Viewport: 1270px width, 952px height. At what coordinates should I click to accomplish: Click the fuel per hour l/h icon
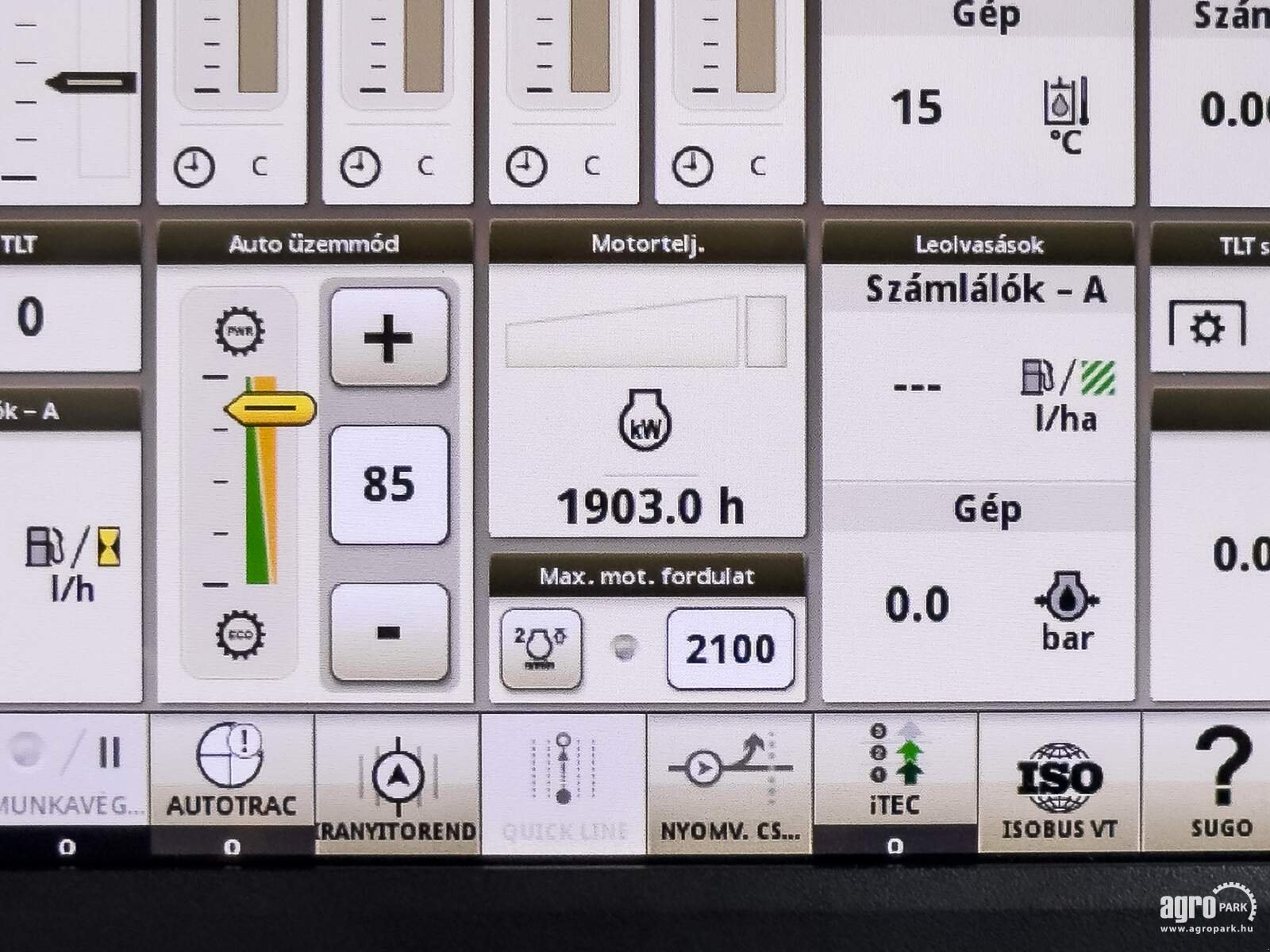(73, 563)
